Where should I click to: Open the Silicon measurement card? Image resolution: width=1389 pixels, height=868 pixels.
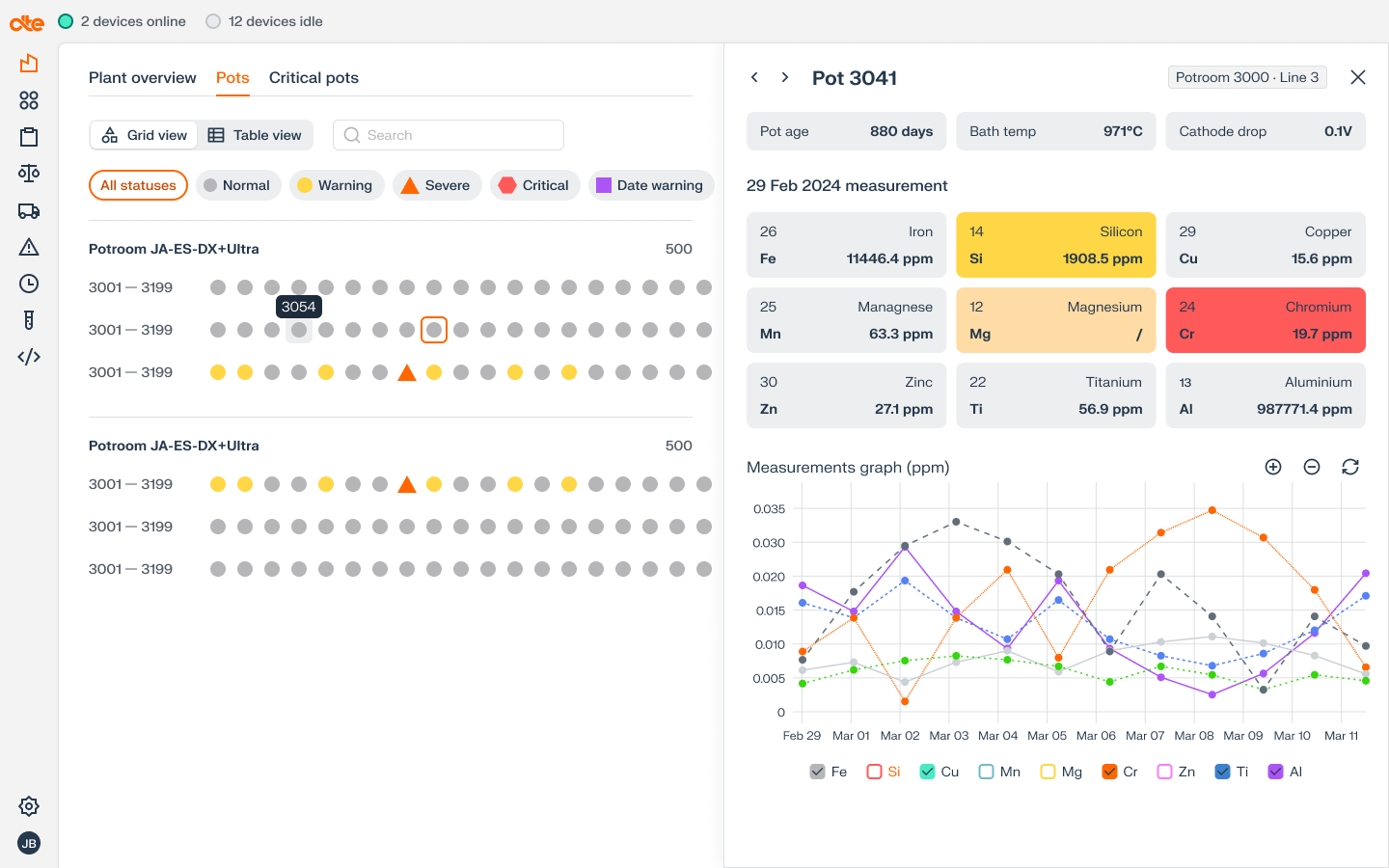coord(1056,245)
